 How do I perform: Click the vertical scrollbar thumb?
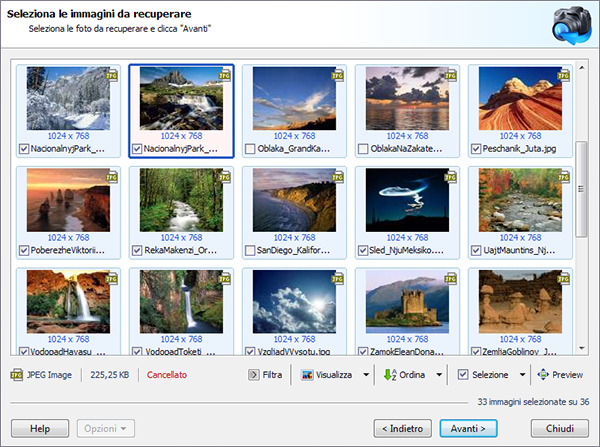click(582, 189)
